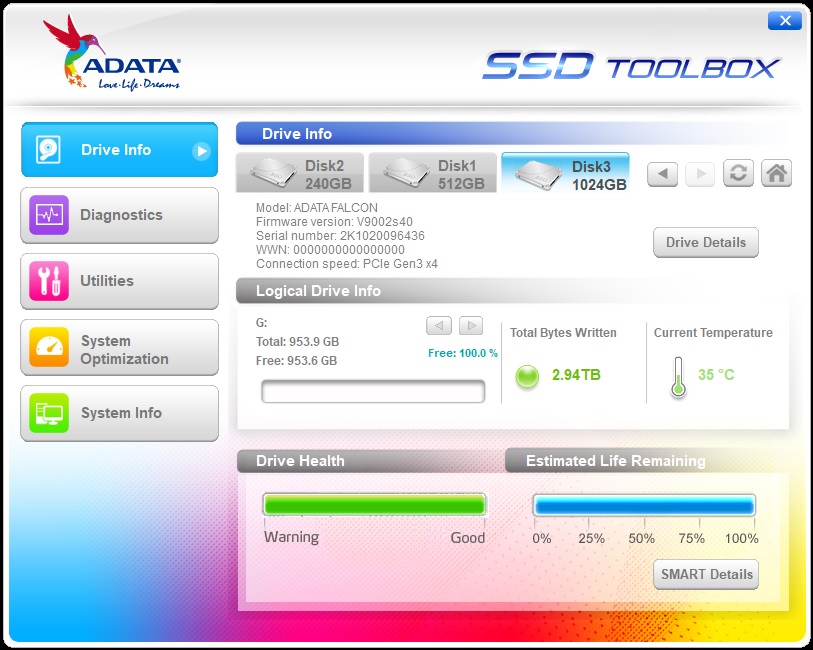Click the green Total Bytes Written status light
The image size is (813, 650).
[x=527, y=376]
